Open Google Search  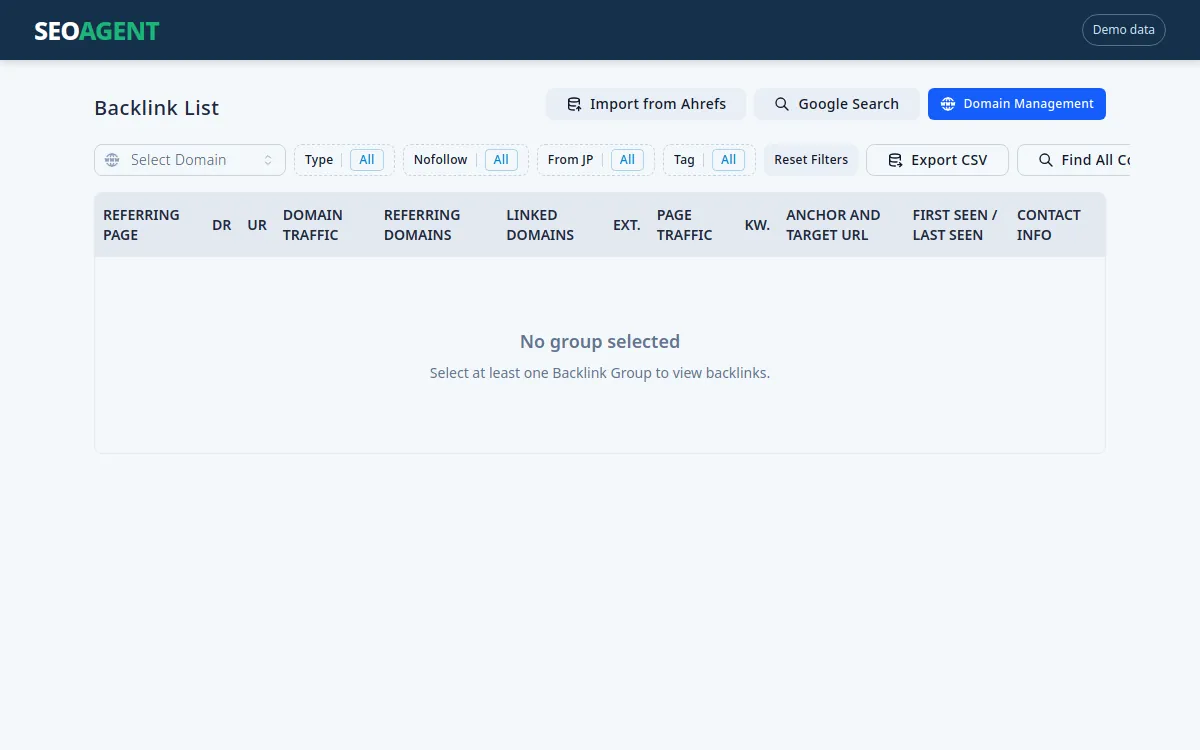click(x=837, y=104)
